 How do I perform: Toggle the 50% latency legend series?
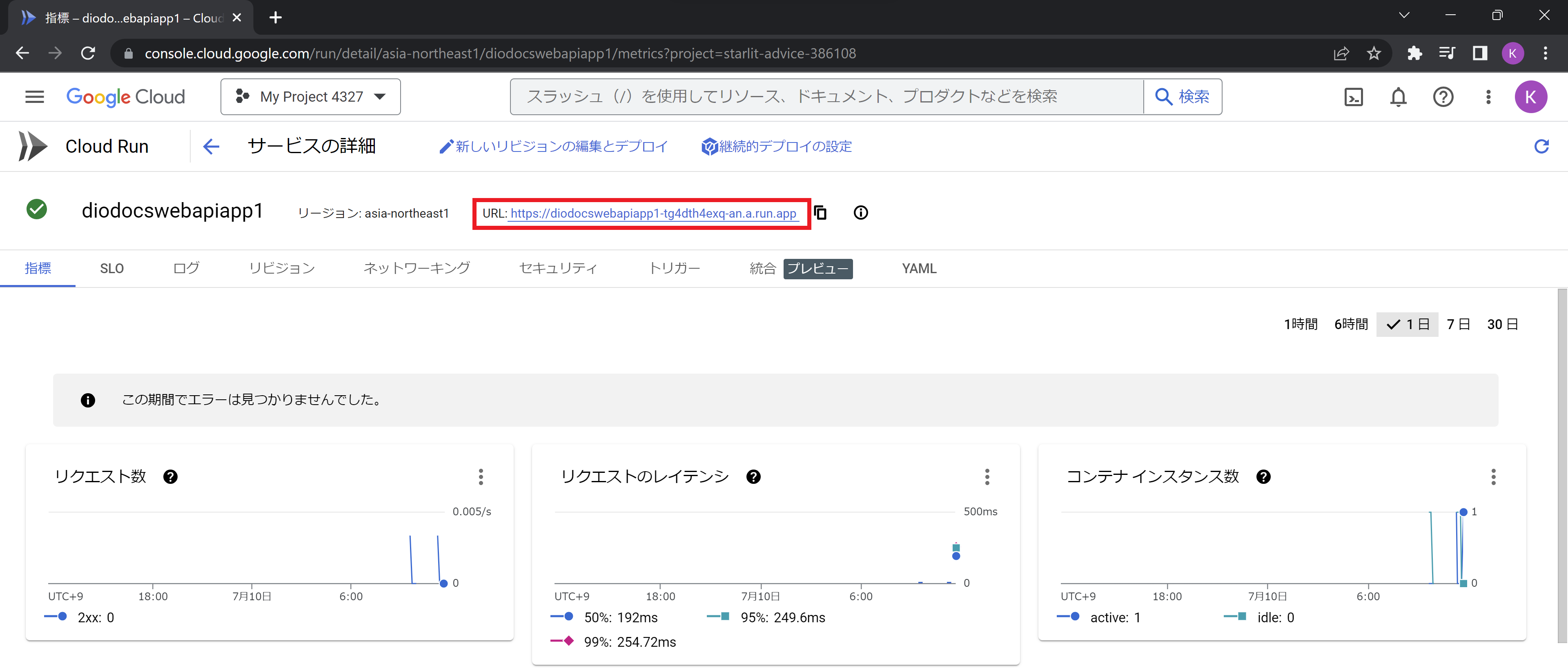(x=604, y=617)
